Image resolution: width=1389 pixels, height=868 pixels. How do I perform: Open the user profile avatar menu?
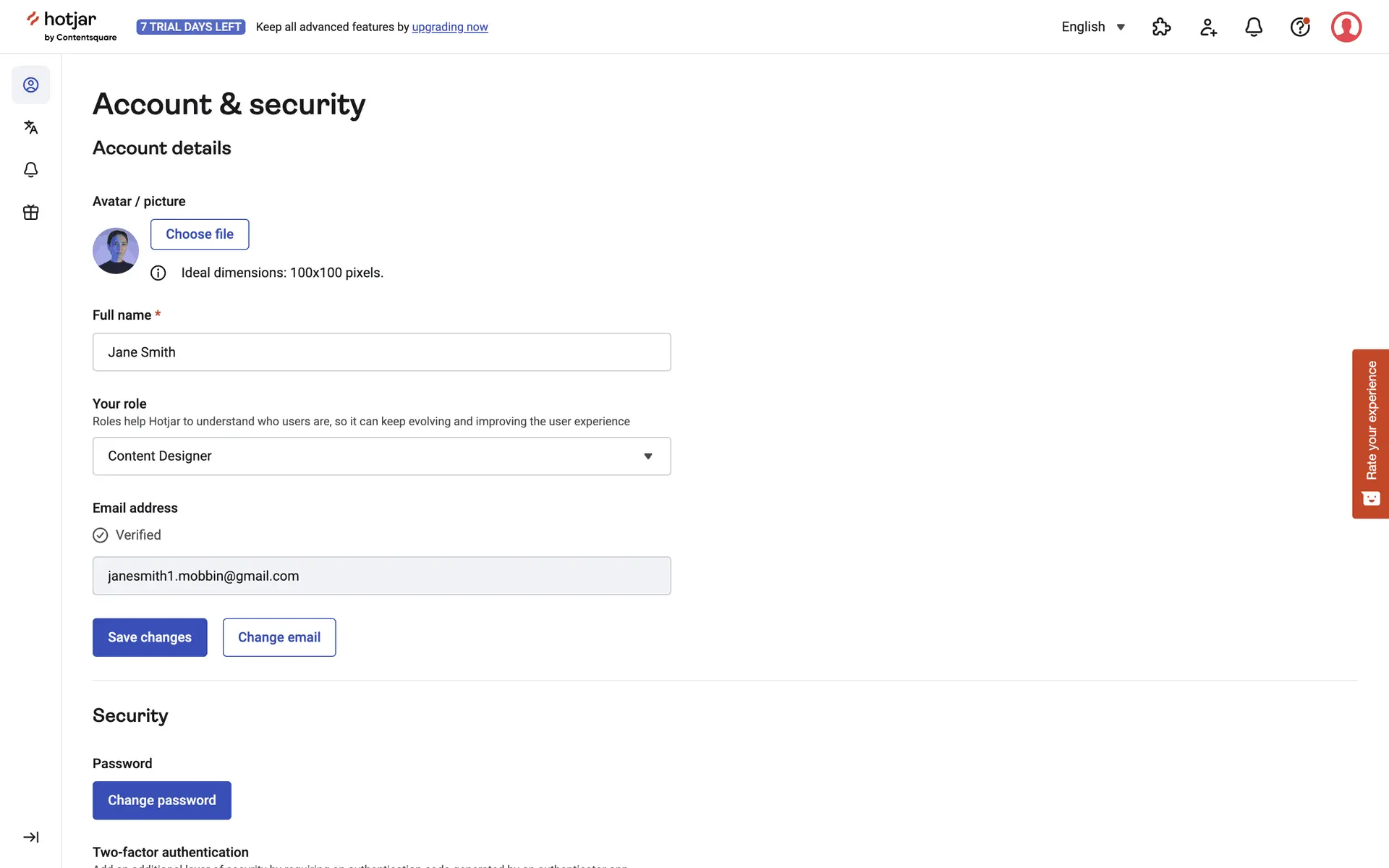pyautogui.click(x=1346, y=27)
